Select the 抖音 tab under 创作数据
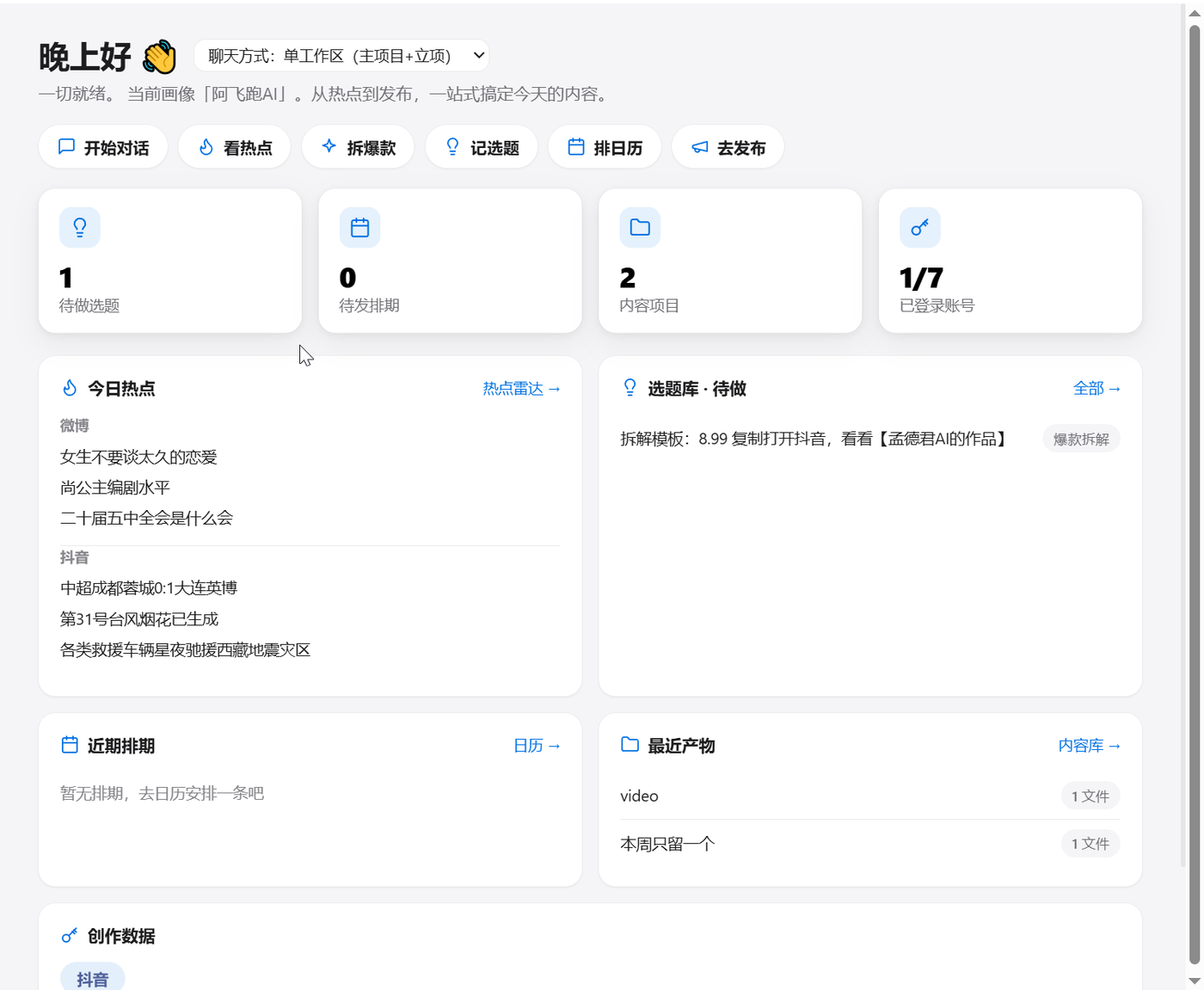Screen dimensions: 1204x990 click(92, 979)
